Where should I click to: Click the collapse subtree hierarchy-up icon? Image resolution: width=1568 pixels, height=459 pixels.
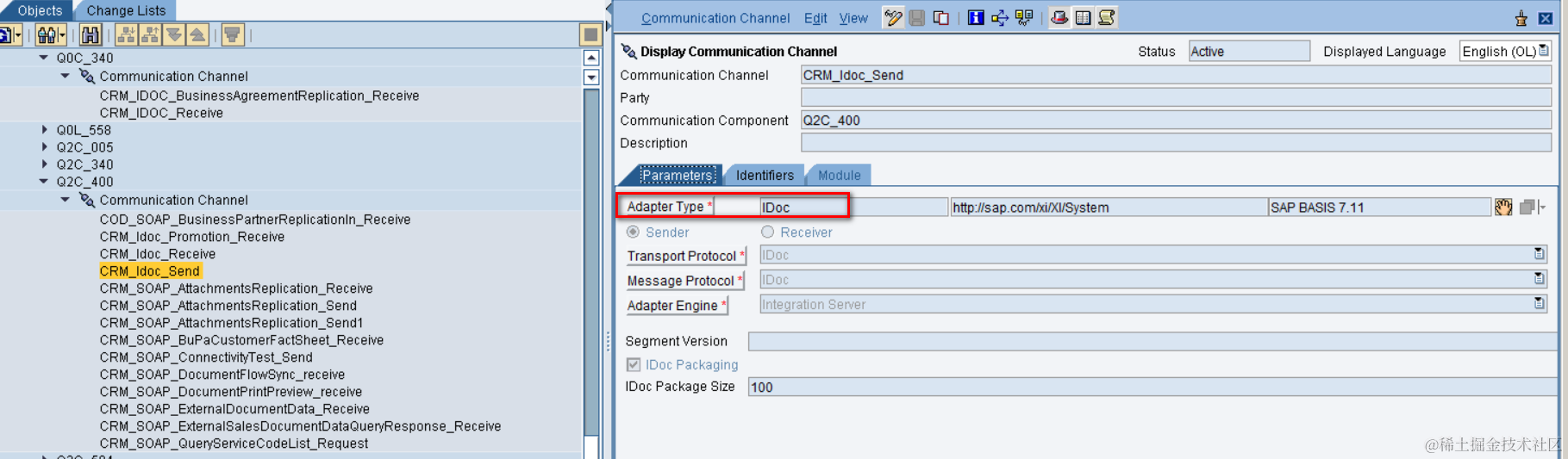point(150,35)
